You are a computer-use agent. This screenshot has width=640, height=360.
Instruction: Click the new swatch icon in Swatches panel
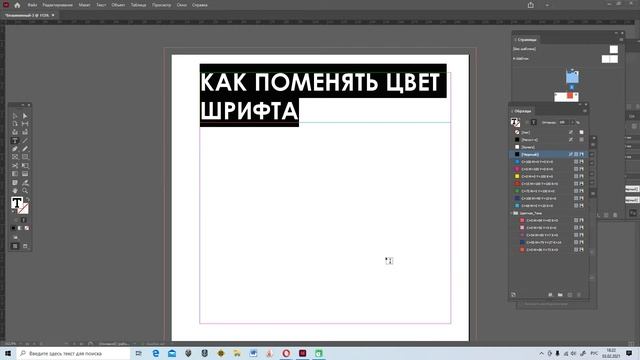coord(570,295)
